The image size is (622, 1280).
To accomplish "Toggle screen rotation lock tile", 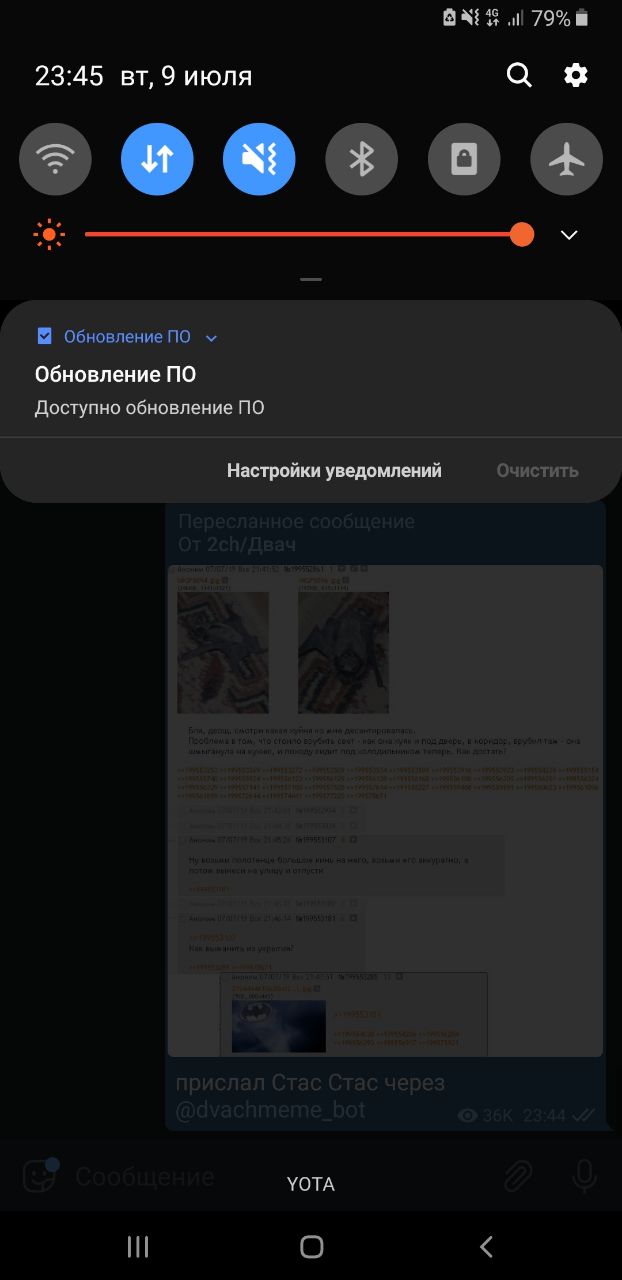I will pyautogui.click(x=464, y=159).
